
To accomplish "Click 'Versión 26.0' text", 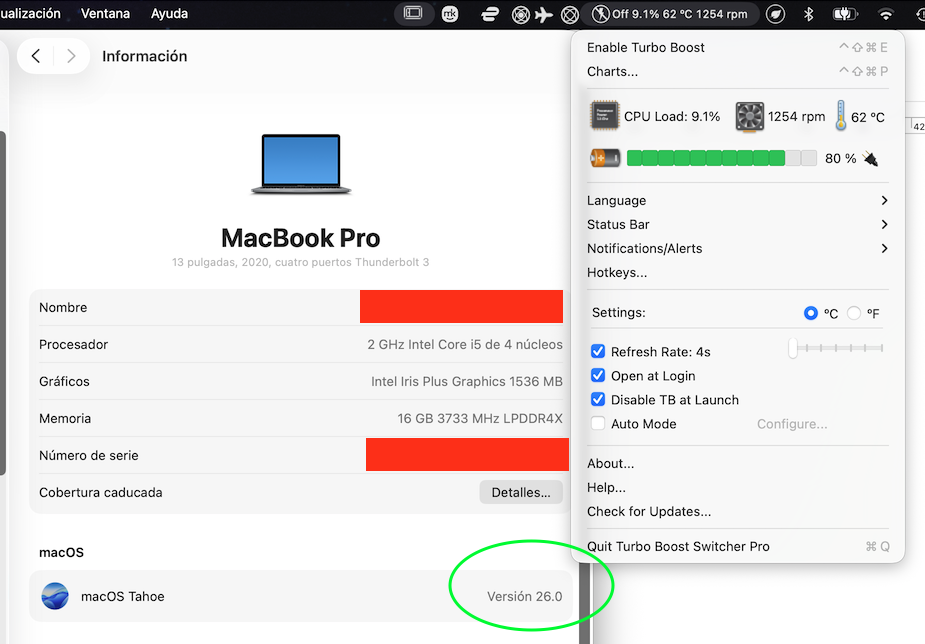I will coord(524,596).
